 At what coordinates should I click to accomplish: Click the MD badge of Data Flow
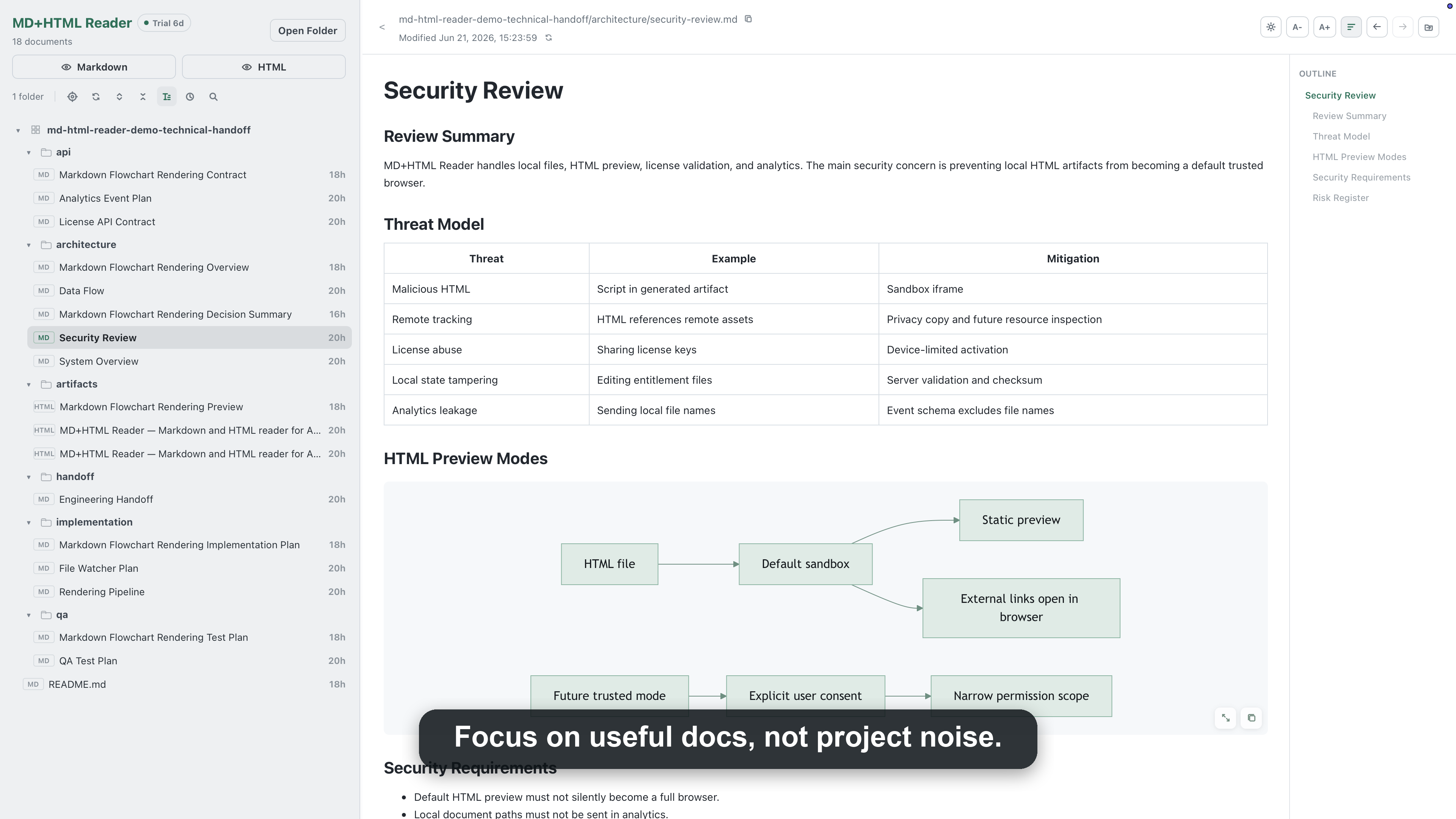[44, 291]
